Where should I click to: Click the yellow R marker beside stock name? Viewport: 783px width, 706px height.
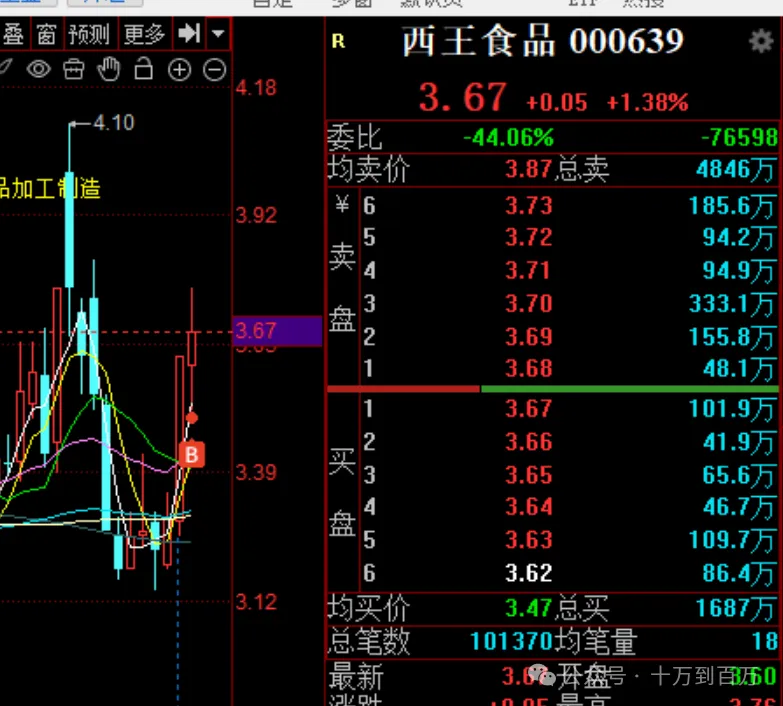click(x=338, y=42)
